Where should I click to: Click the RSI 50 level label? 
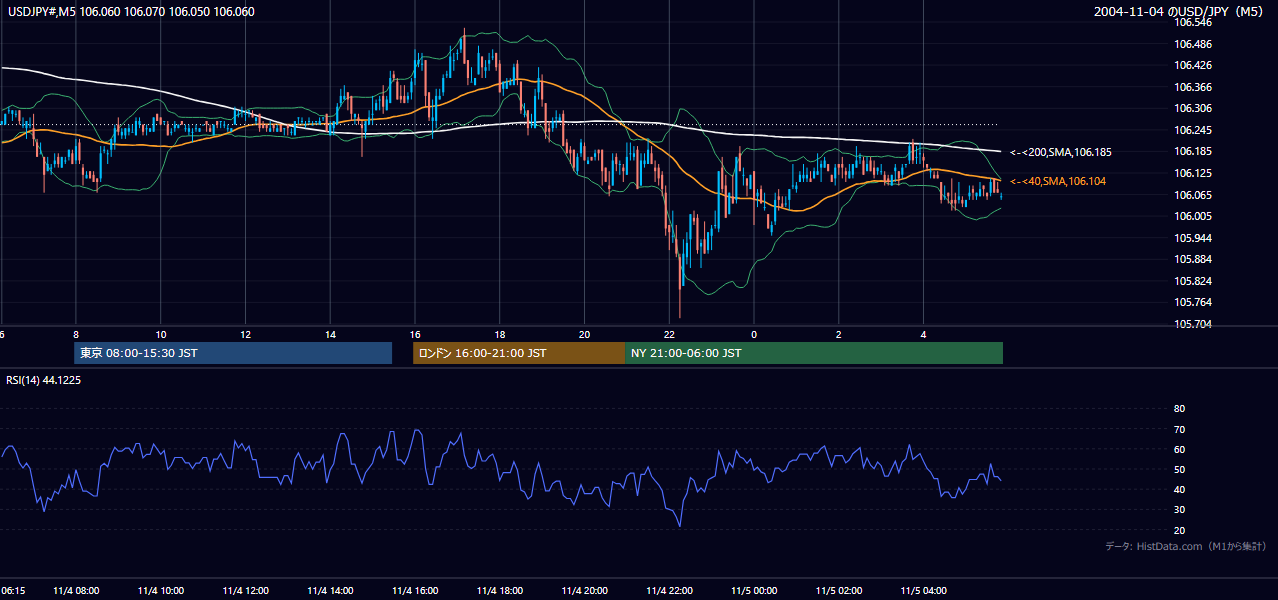1179,469
